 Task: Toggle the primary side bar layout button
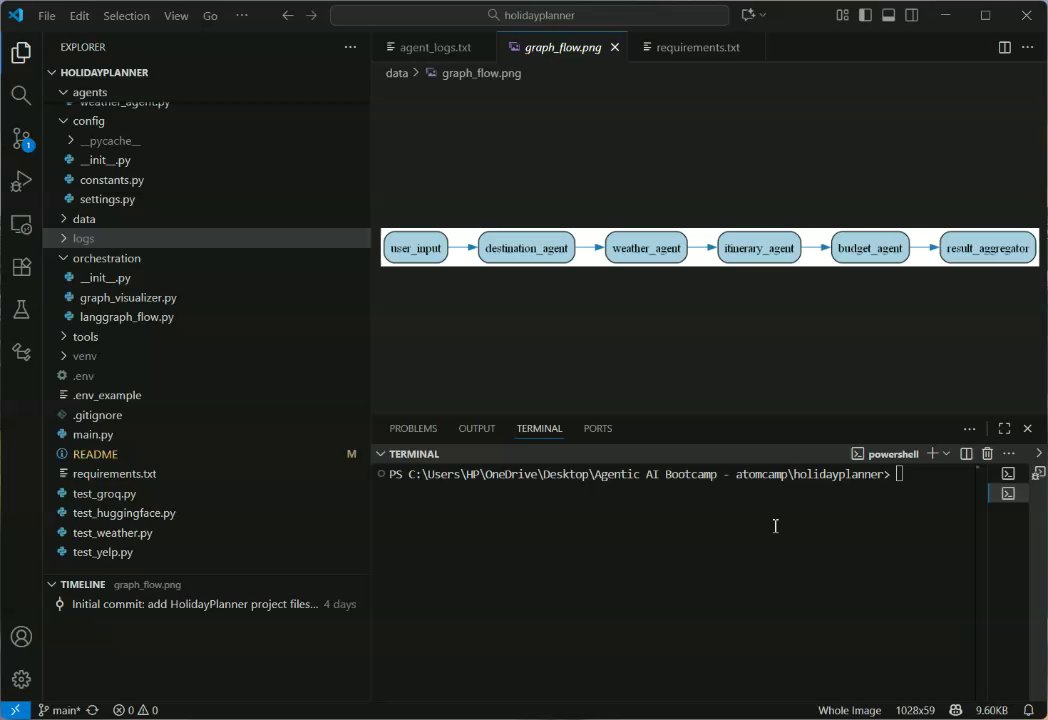point(864,15)
